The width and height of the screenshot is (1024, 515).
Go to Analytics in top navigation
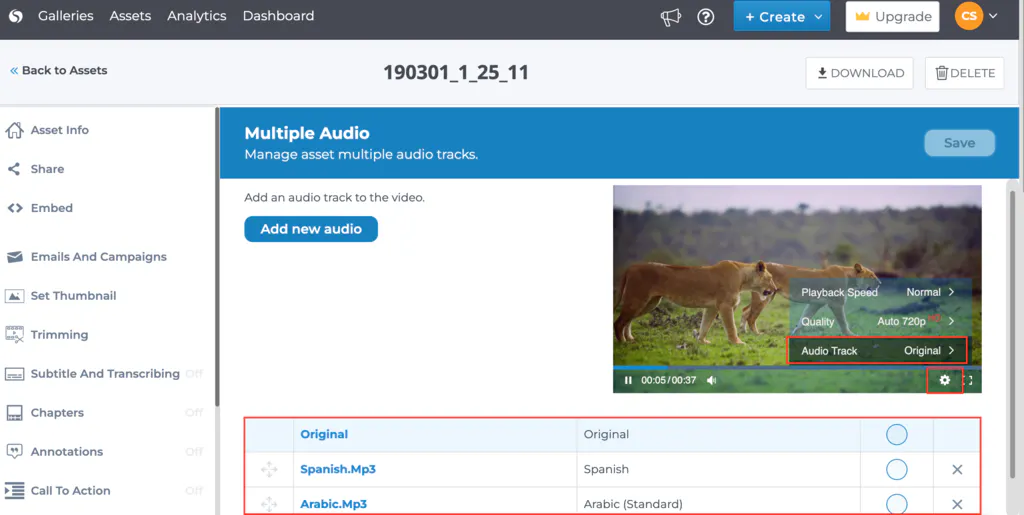click(x=197, y=16)
